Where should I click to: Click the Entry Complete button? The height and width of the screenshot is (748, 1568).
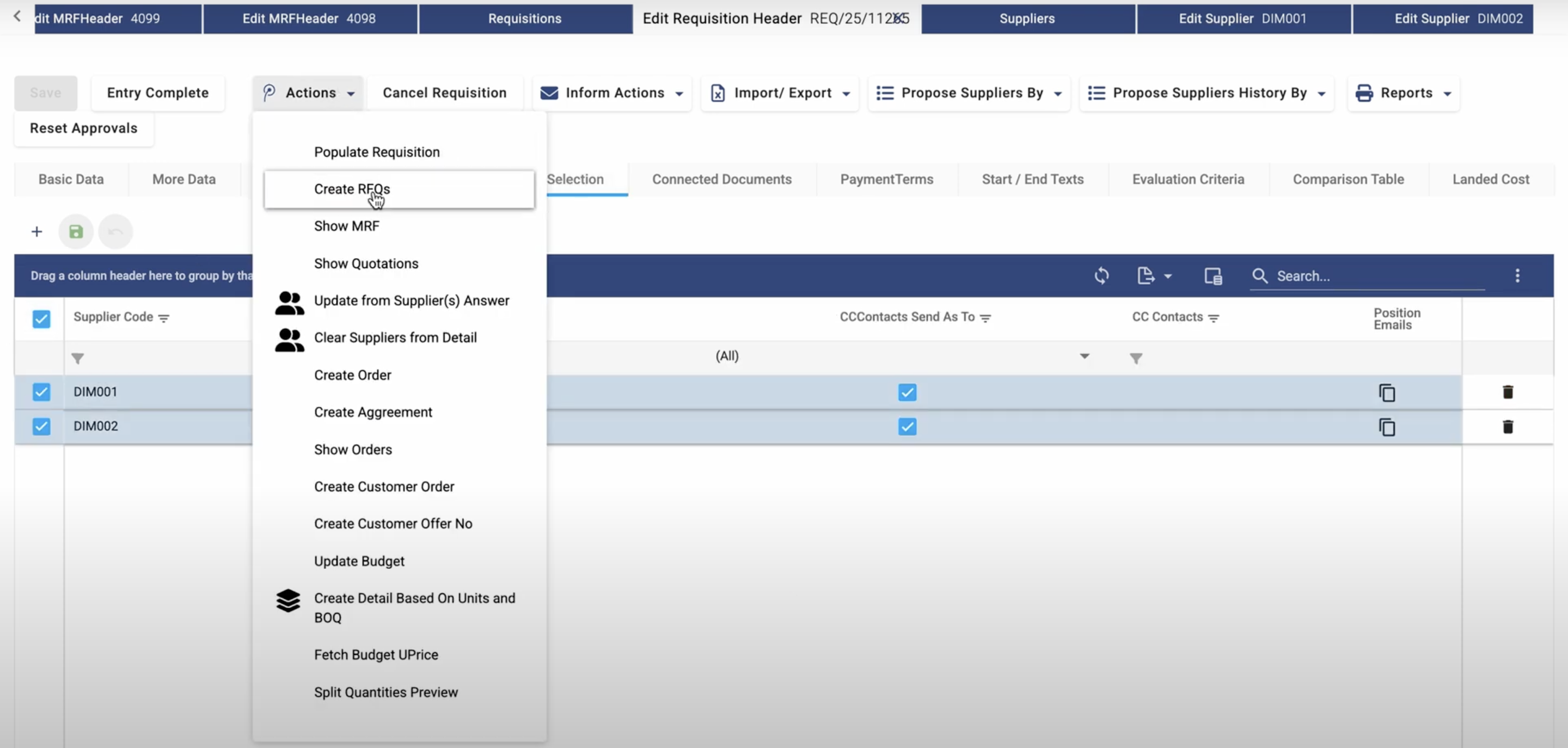coord(158,93)
